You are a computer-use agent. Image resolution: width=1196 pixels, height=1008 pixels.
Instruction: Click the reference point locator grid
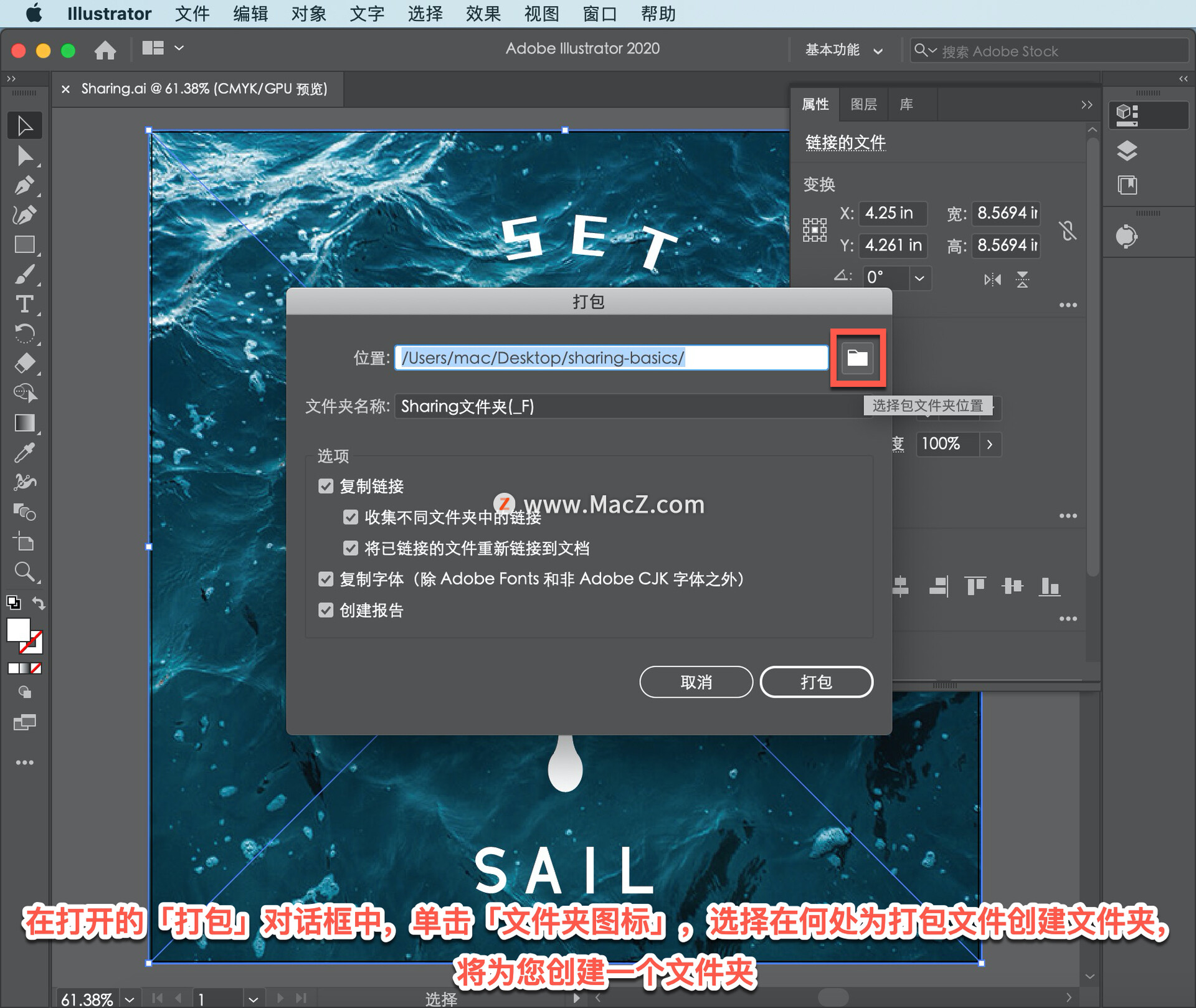pyautogui.click(x=815, y=230)
